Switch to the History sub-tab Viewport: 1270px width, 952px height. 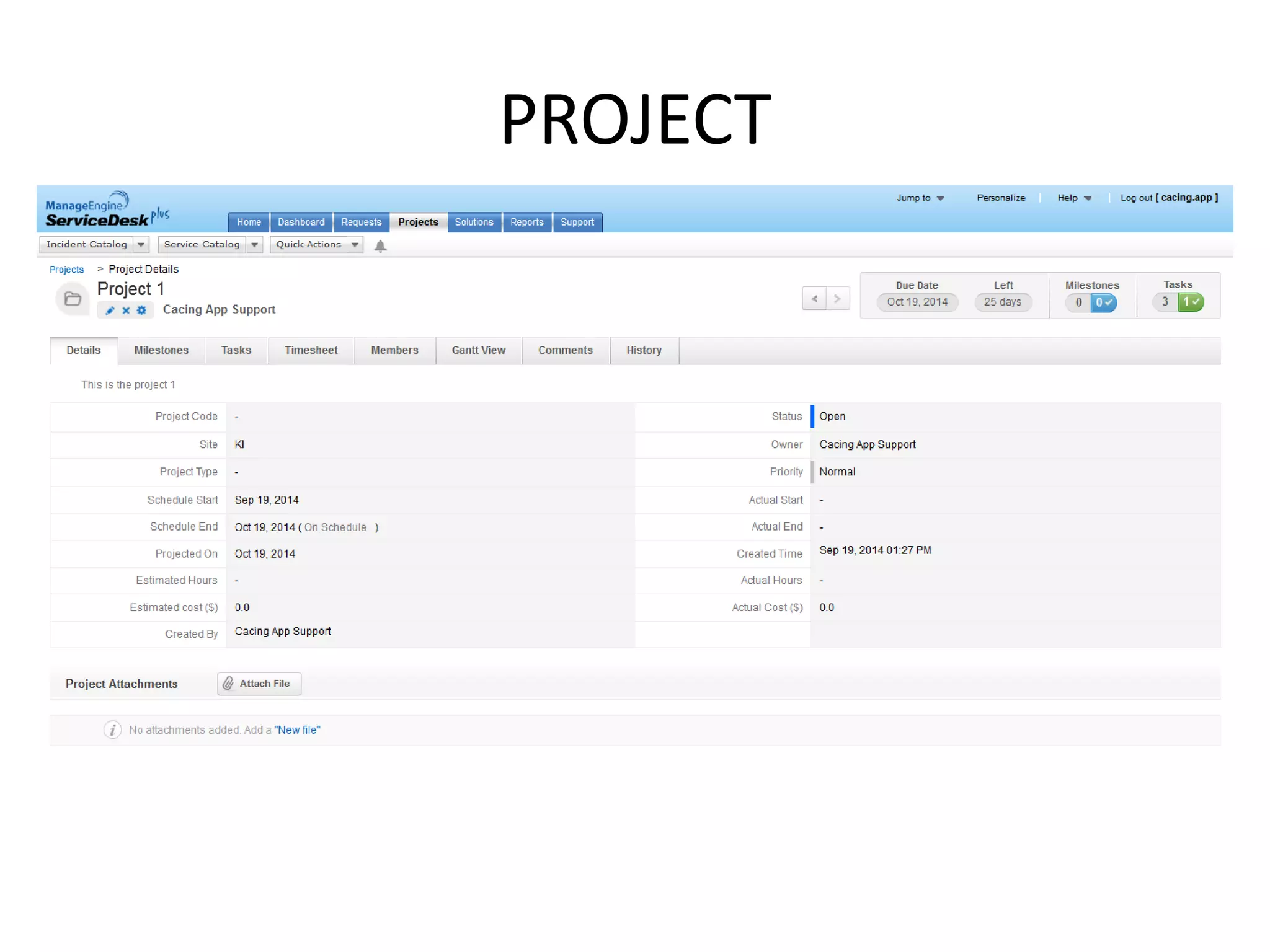click(644, 351)
